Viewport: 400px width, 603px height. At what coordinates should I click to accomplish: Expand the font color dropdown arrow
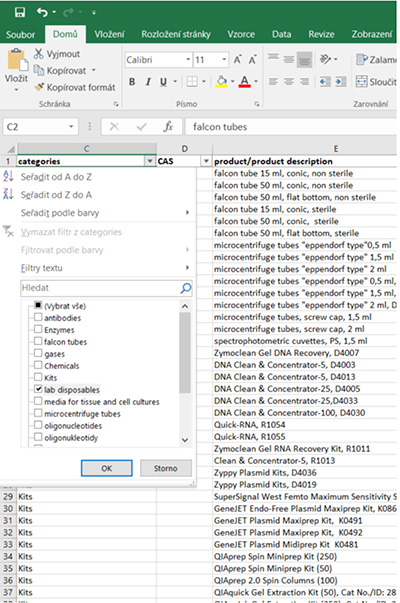coord(256,82)
